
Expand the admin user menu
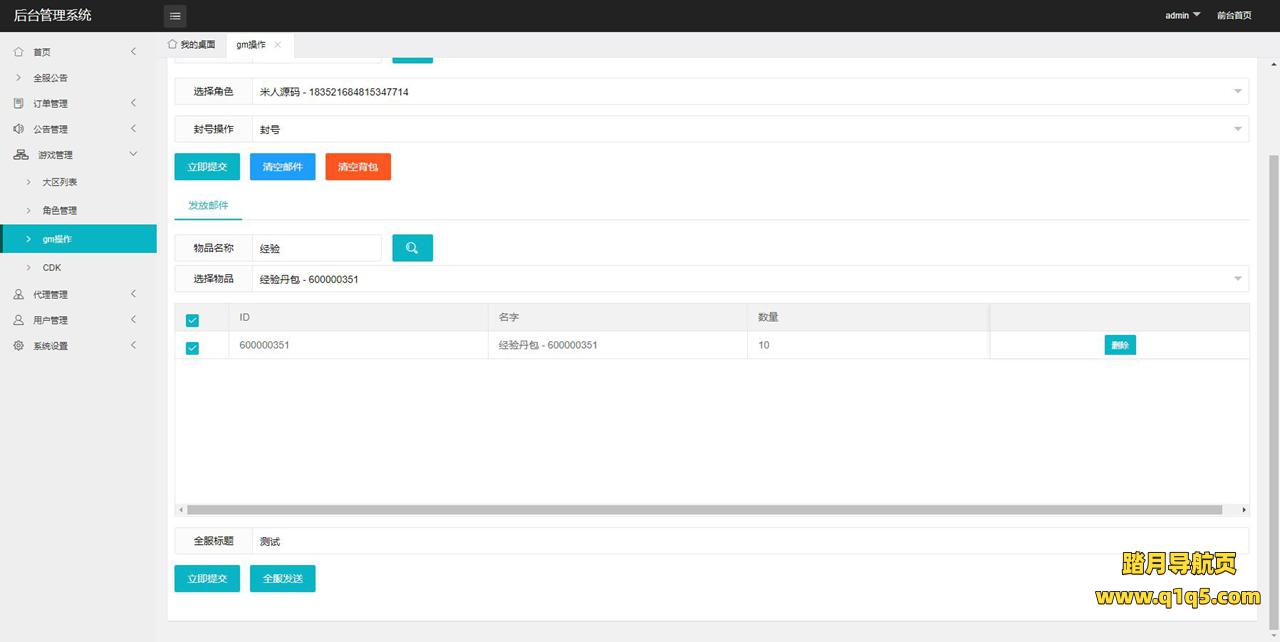(x=1183, y=16)
